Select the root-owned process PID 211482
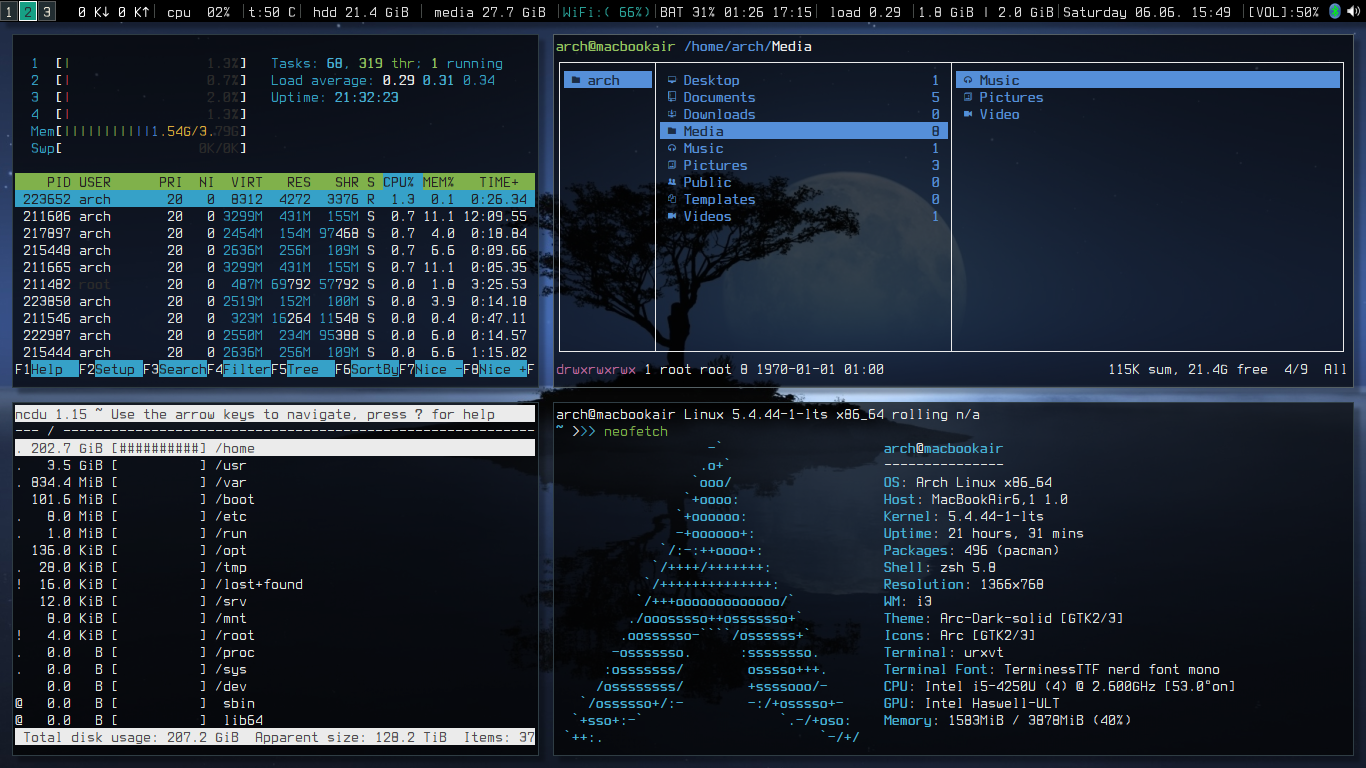 (x=275, y=284)
